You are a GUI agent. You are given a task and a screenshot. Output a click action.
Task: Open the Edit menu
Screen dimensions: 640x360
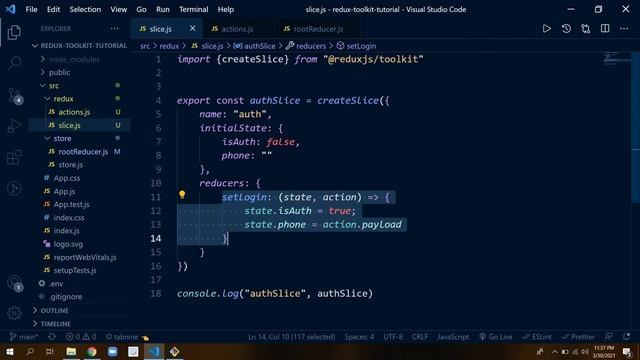(x=53, y=9)
